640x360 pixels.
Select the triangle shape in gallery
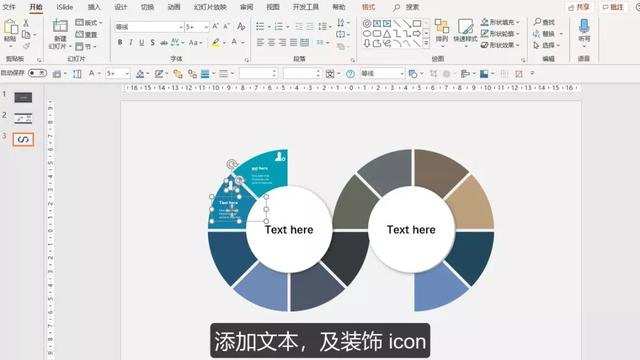[387, 33]
